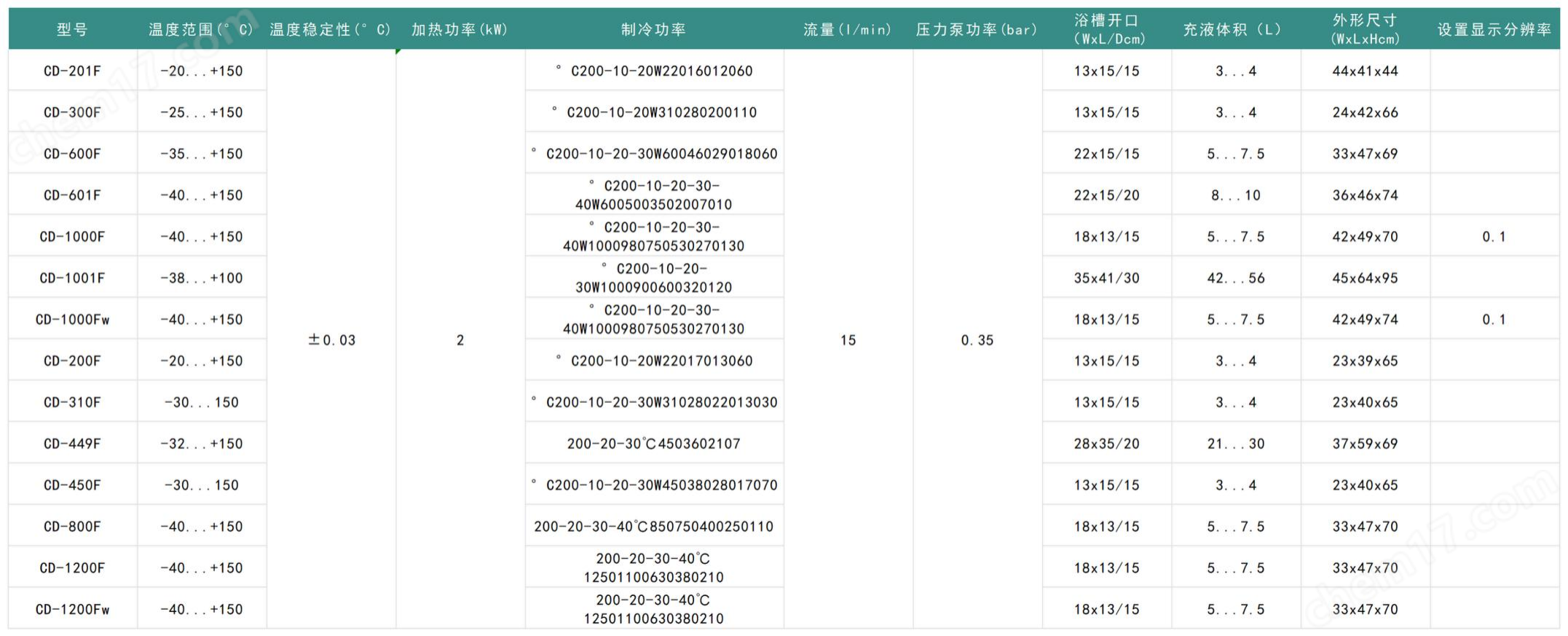Click temperature range -32...+150

pos(202,444)
